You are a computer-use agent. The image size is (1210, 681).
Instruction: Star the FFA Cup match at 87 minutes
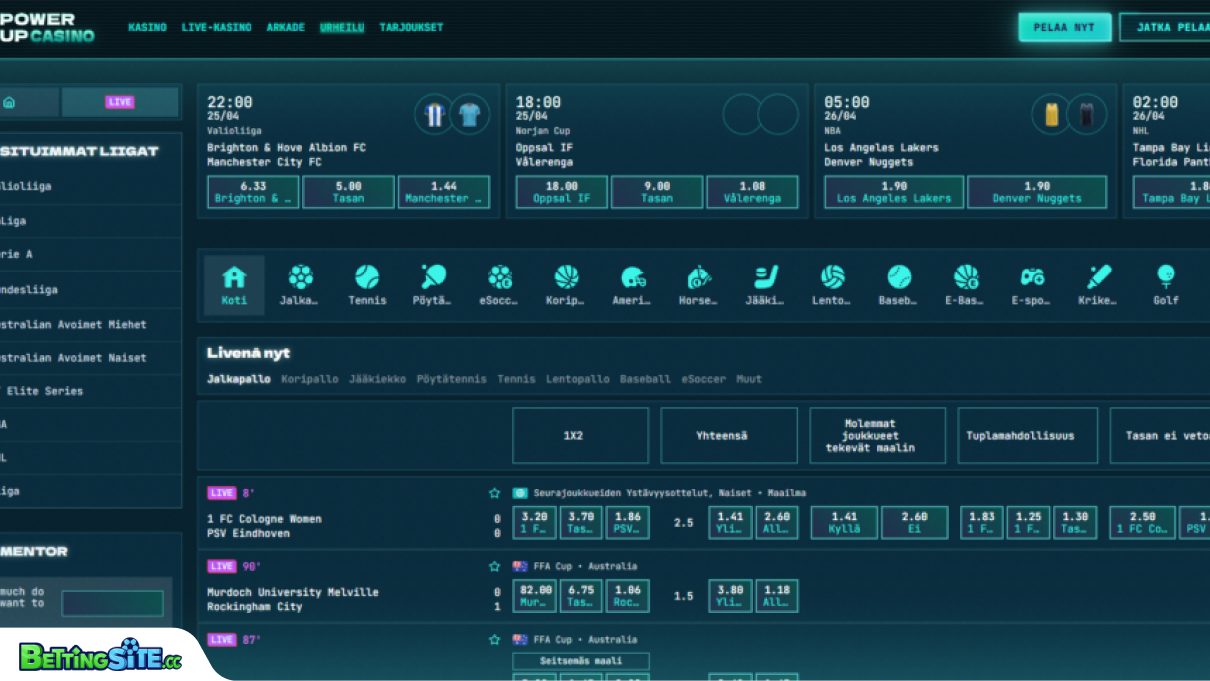(x=494, y=639)
